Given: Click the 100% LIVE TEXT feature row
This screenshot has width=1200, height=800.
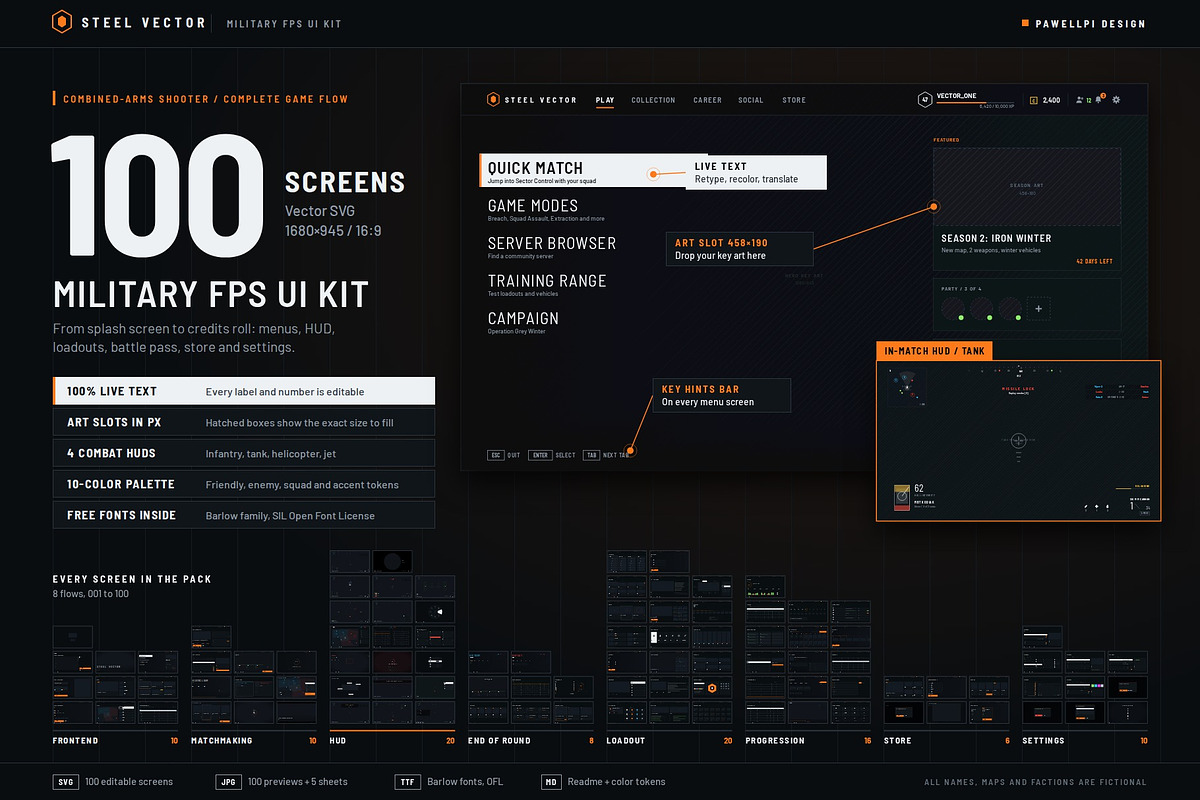Looking at the screenshot, I should 244,391.
